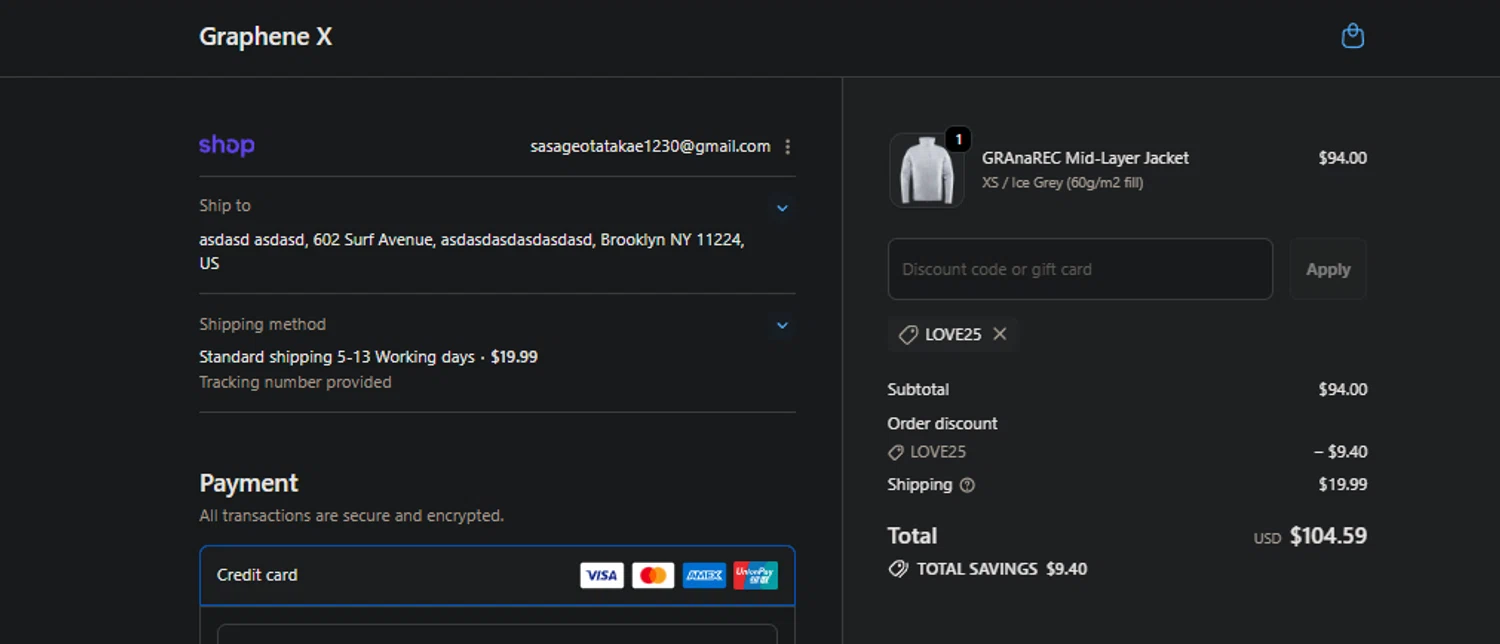Click the − $9.40 discount amount
Image resolution: width=1500 pixels, height=644 pixels.
(1341, 452)
